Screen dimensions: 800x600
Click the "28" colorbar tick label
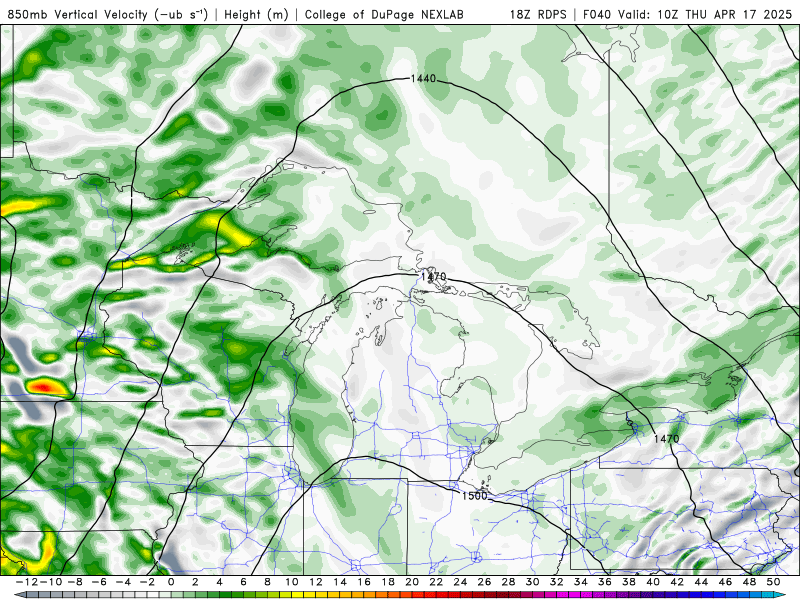pos(508,582)
